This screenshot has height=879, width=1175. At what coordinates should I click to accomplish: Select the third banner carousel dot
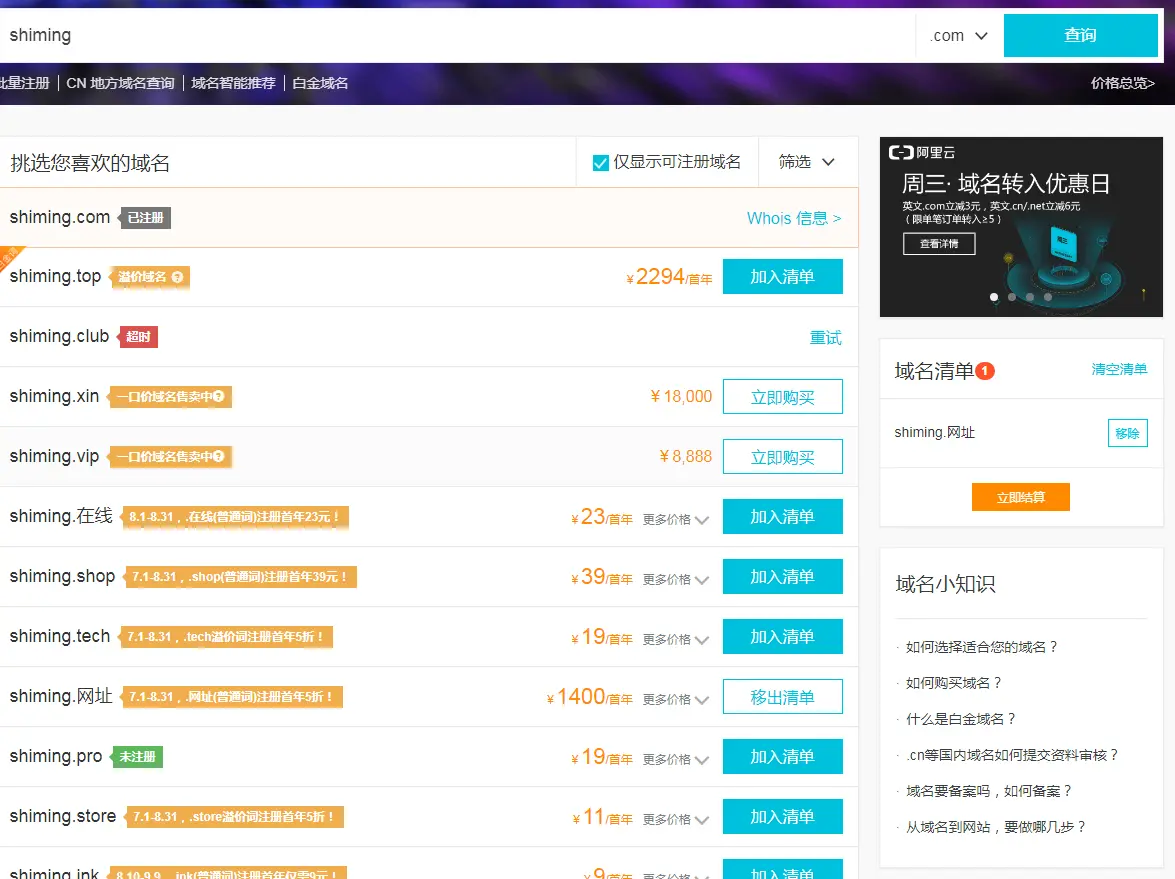click(1030, 297)
